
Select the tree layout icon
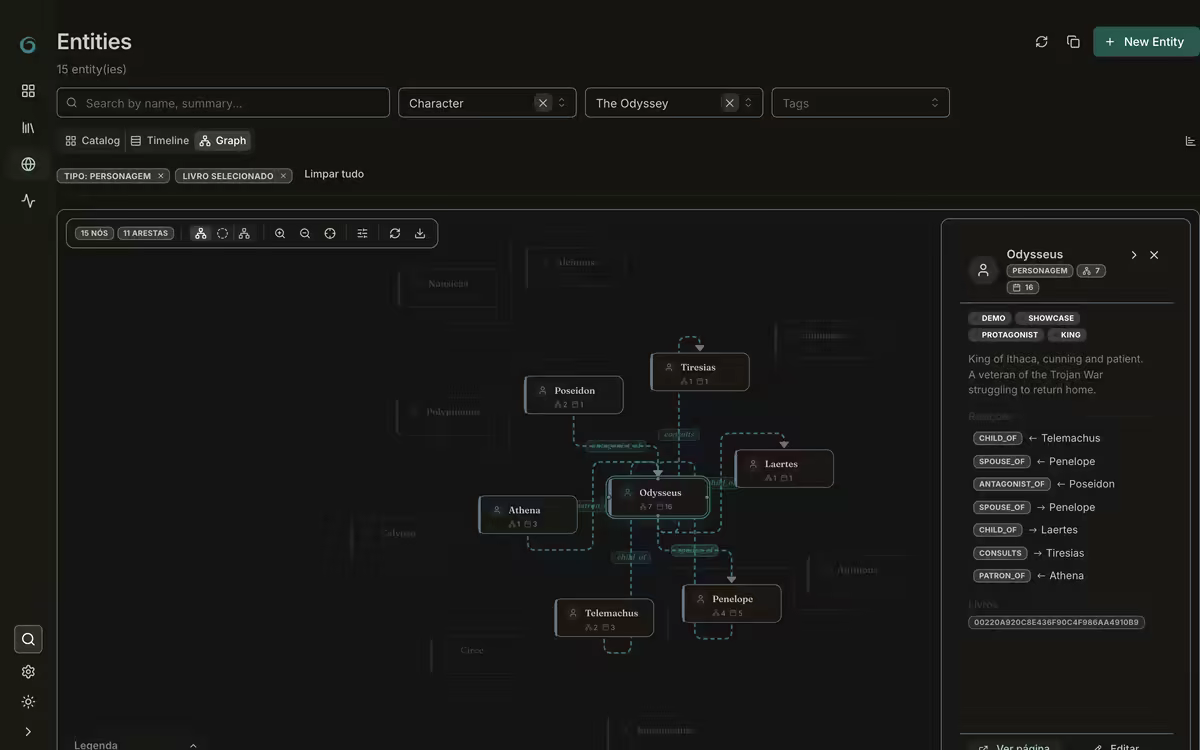tap(244, 233)
